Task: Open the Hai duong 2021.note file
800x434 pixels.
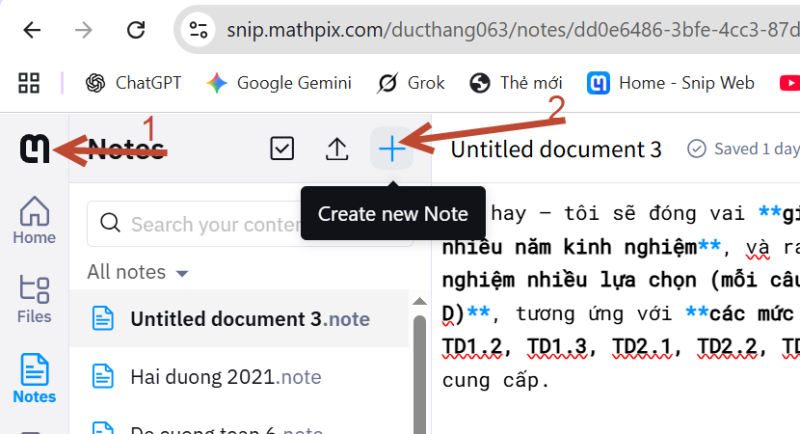Action: click(x=225, y=377)
